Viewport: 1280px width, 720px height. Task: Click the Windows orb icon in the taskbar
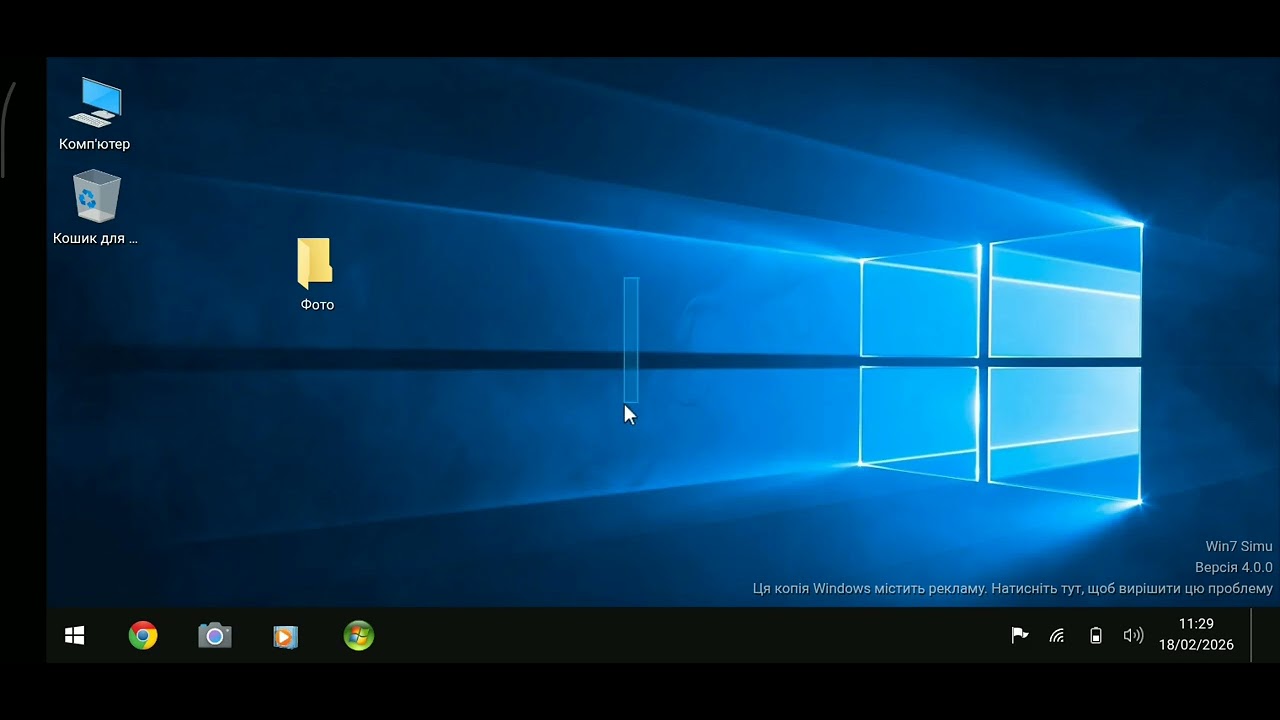click(359, 636)
